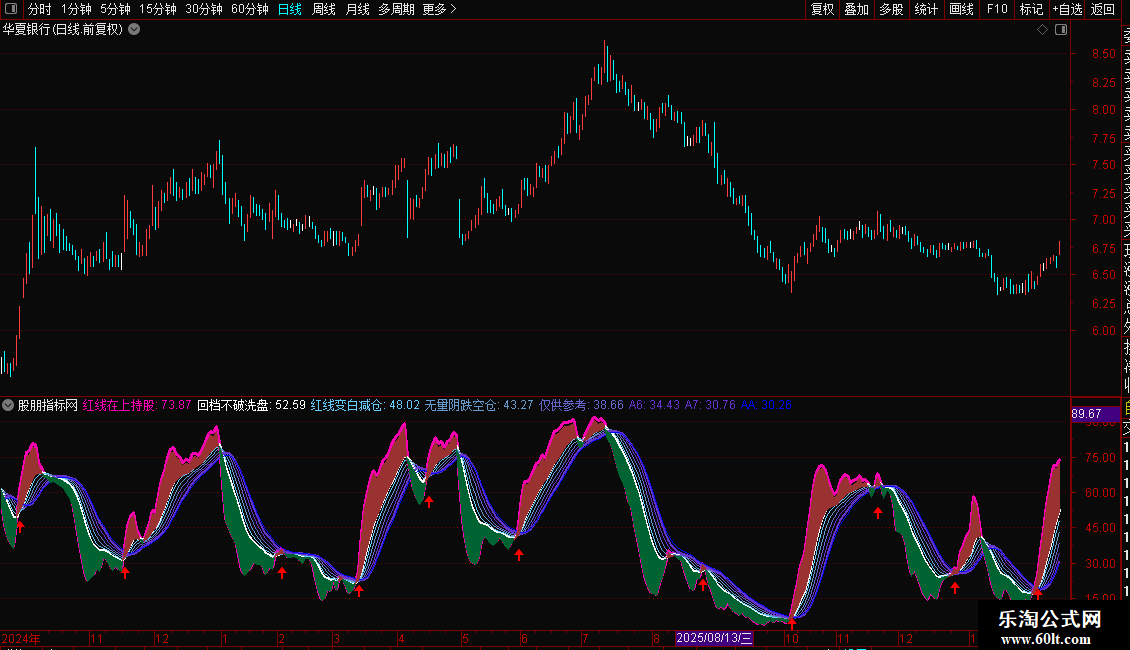Click the 6.00 price axis label
1130x650 pixels.
pyautogui.click(x=1104, y=331)
